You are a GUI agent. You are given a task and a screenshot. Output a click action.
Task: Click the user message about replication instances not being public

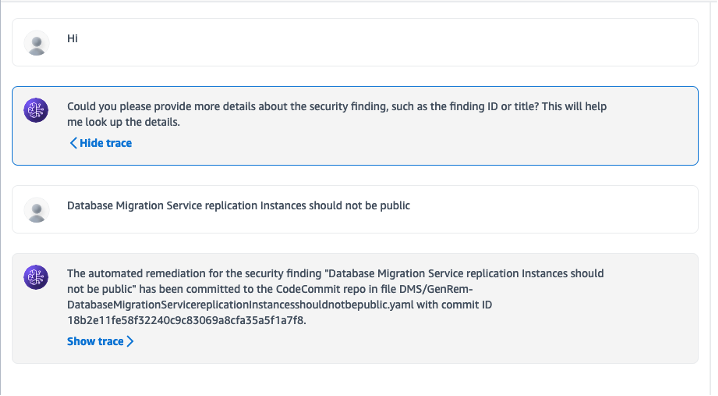click(239, 206)
